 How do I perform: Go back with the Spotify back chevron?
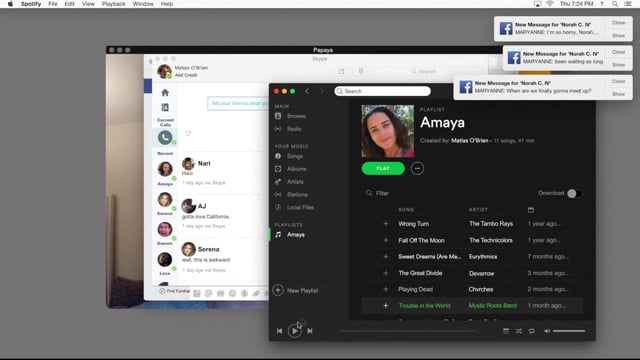(x=307, y=91)
